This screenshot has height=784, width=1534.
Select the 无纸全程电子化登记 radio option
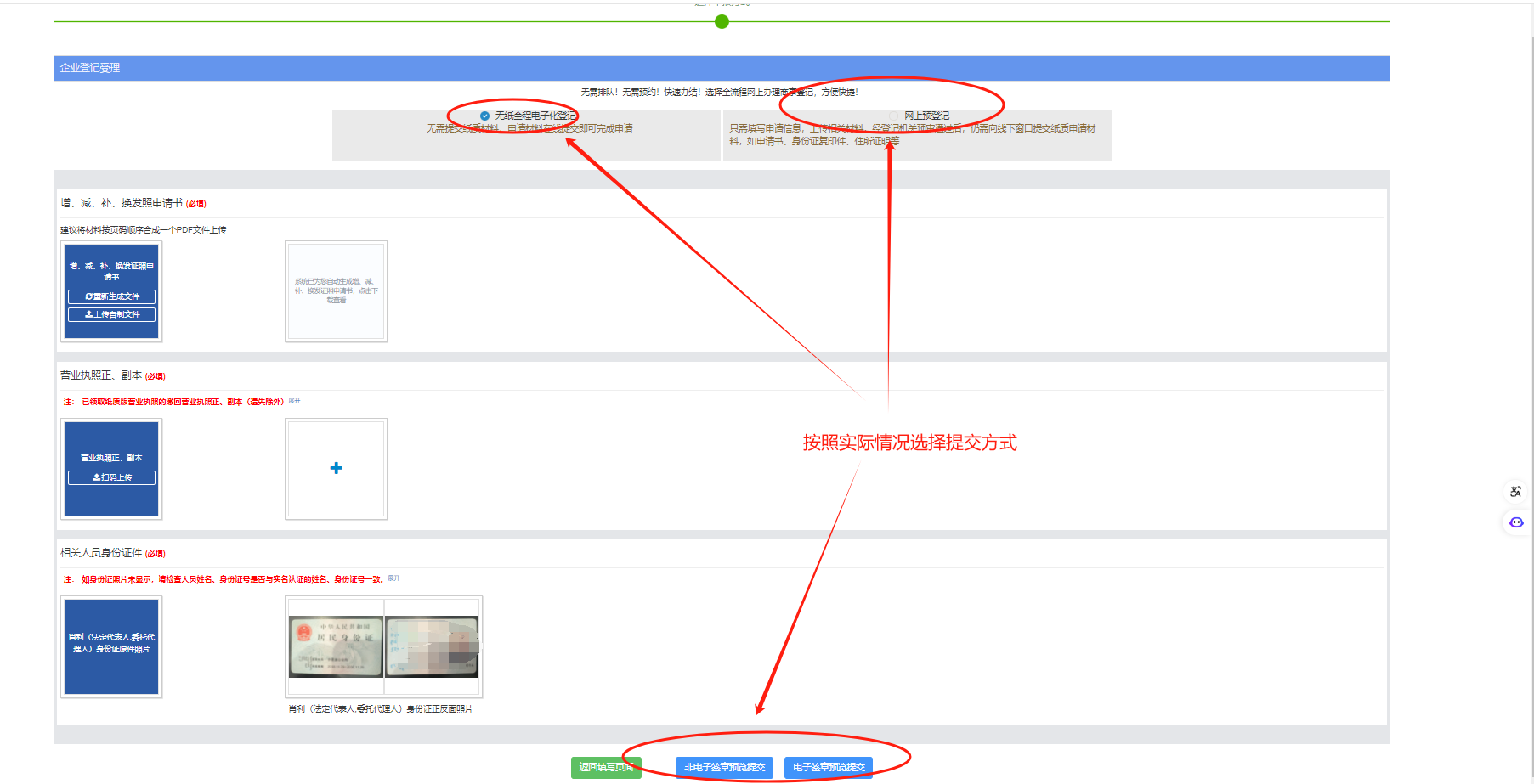tap(484, 116)
